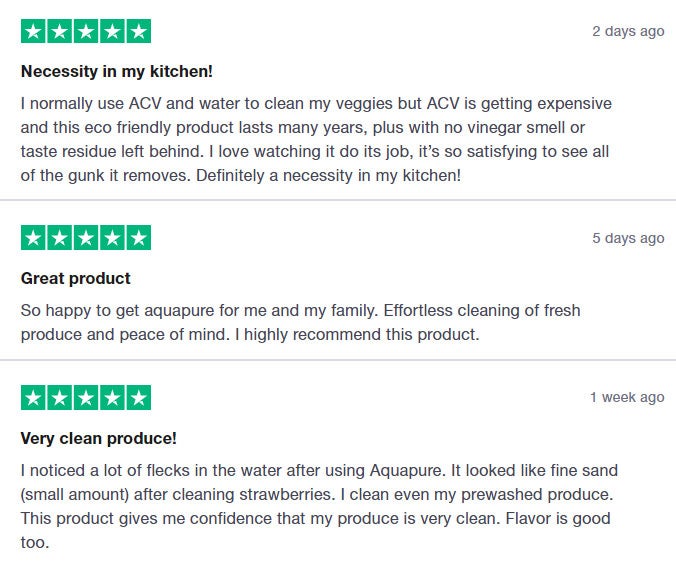Click the '1 week ago' timestamp

(x=627, y=397)
